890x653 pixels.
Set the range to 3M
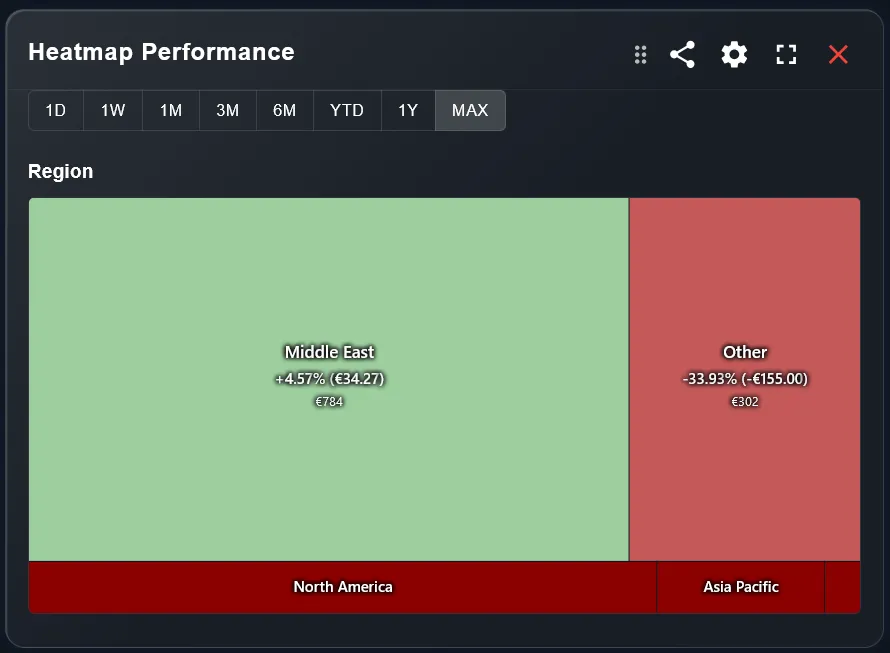point(228,111)
